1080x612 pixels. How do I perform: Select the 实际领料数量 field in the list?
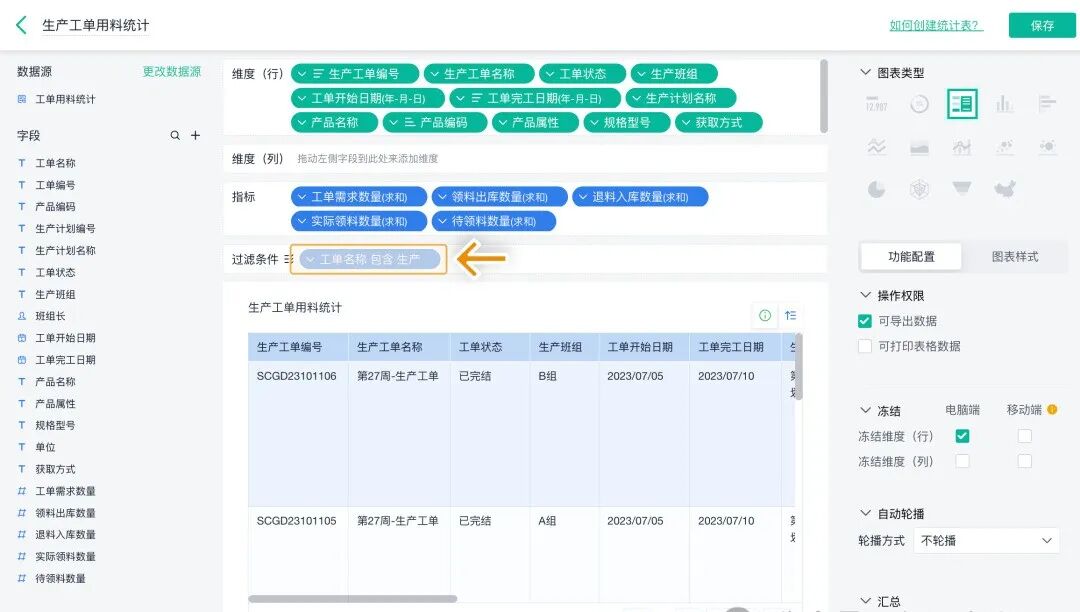point(65,556)
